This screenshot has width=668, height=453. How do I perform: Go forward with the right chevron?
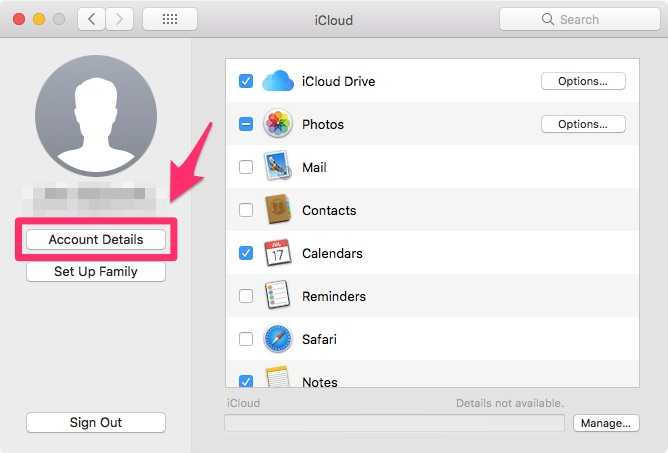(119, 19)
